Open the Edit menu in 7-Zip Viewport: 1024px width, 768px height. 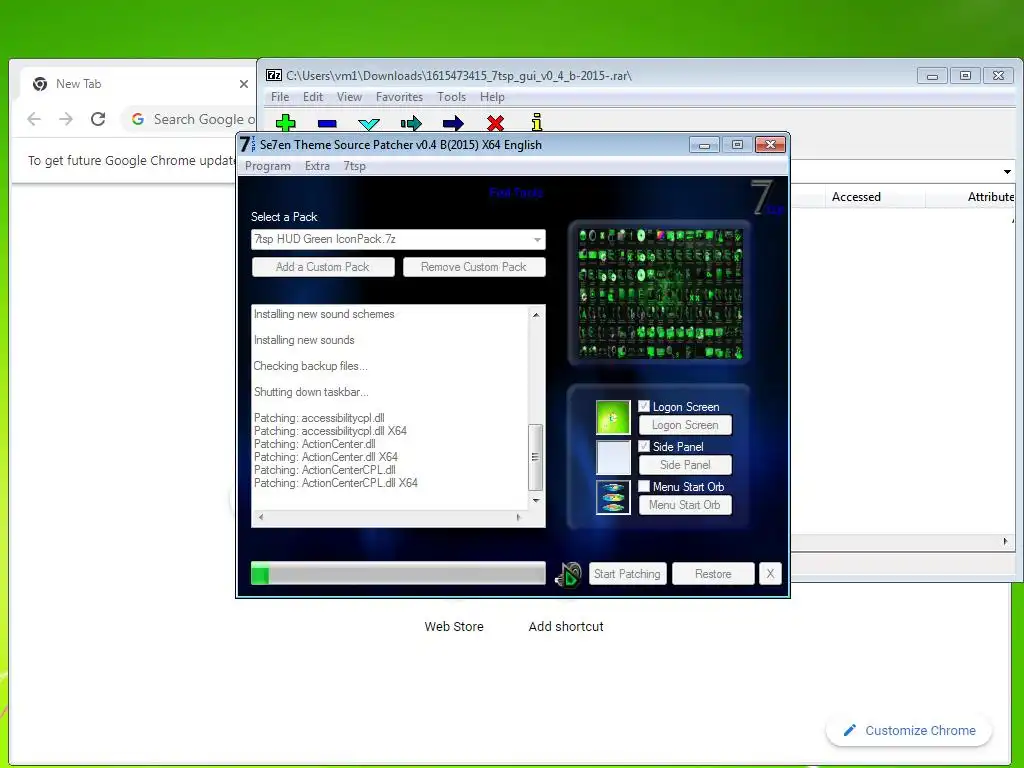coord(313,97)
